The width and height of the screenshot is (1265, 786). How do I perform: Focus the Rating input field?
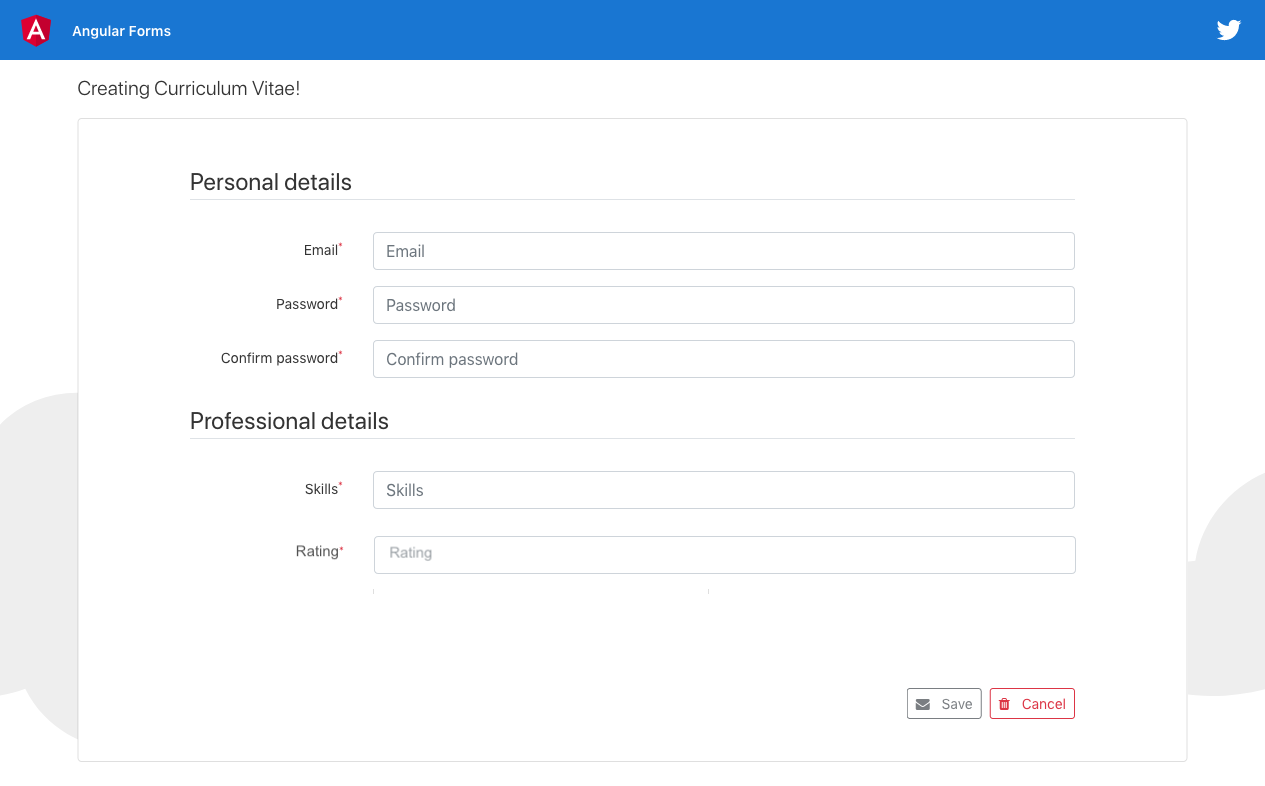(723, 554)
